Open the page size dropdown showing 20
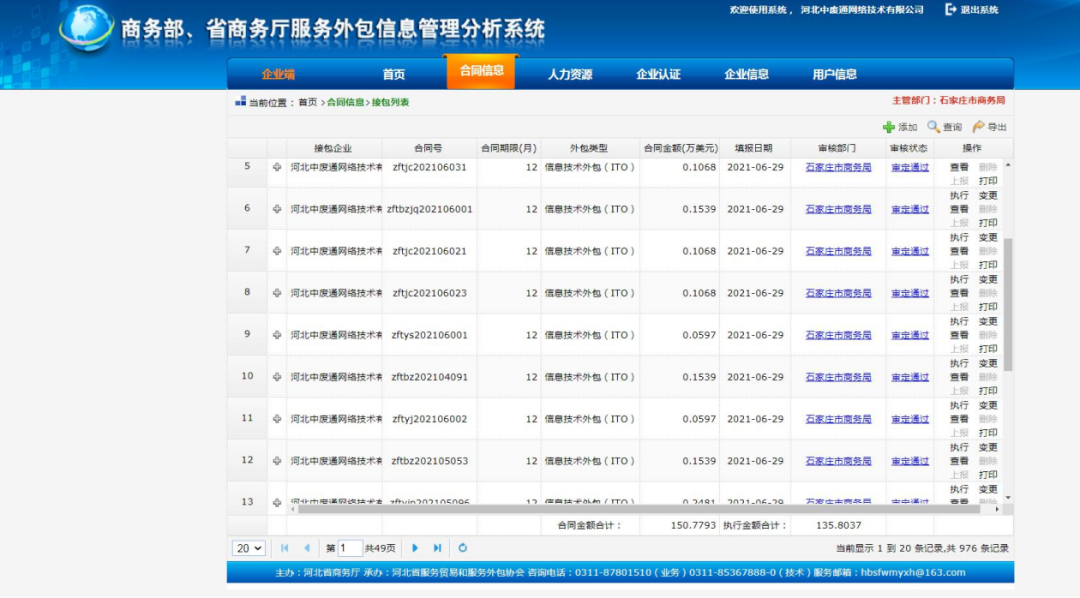The width and height of the screenshot is (1080, 598). [x=248, y=548]
